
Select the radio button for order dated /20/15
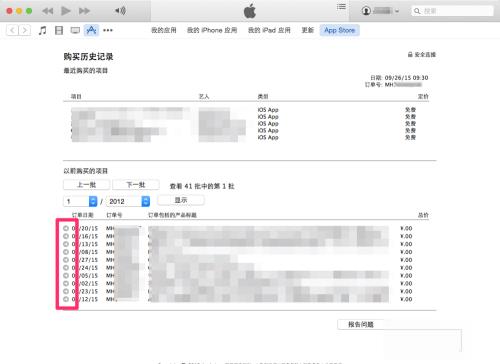[x=66, y=228]
